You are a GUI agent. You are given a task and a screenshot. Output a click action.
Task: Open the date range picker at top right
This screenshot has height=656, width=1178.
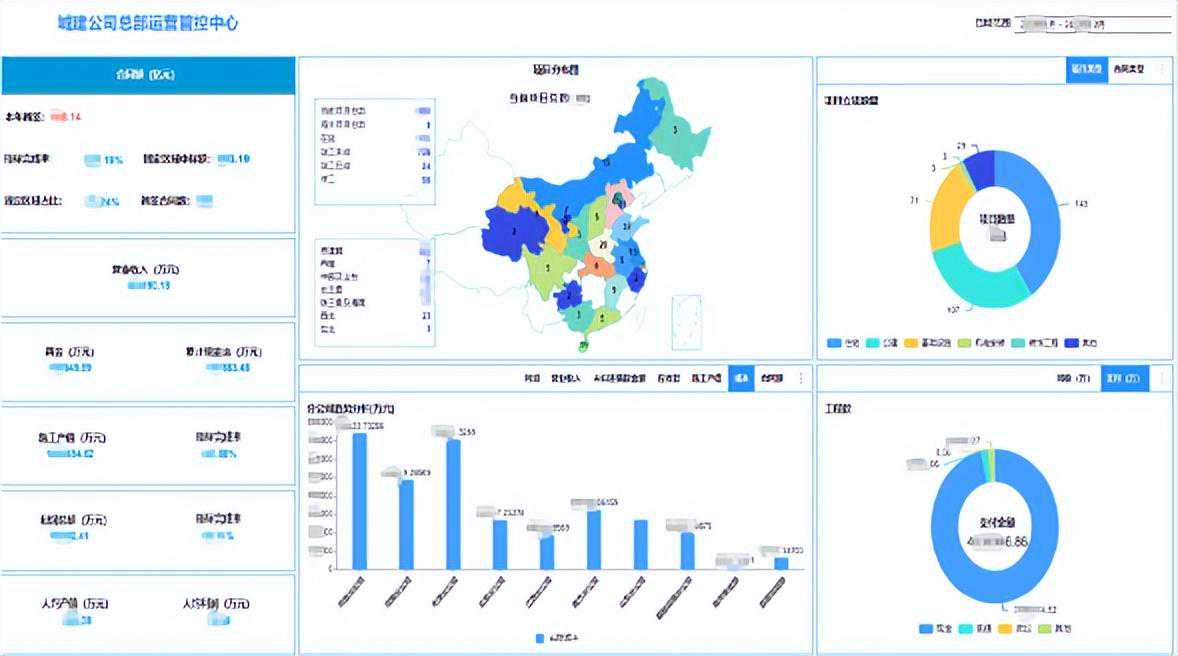[x=1092, y=24]
